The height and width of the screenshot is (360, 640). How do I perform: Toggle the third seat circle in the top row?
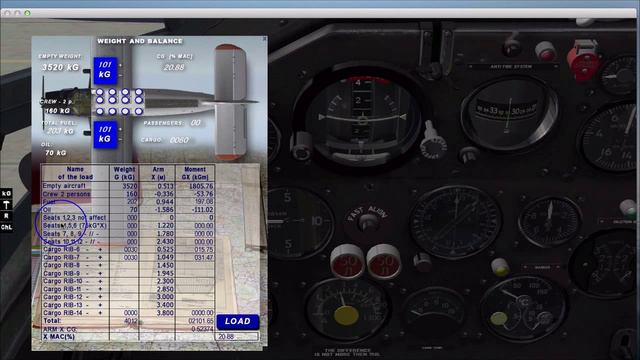(125, 92)
